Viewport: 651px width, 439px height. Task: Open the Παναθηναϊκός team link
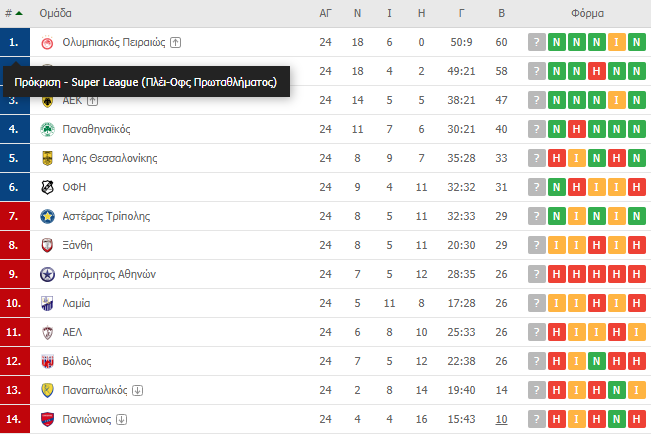coord(96,130)
